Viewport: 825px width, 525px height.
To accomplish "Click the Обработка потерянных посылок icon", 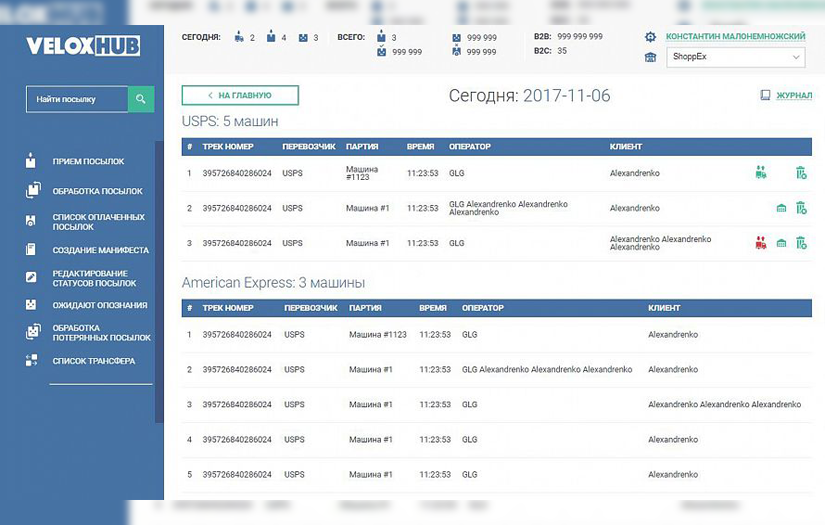I will 33,332.
